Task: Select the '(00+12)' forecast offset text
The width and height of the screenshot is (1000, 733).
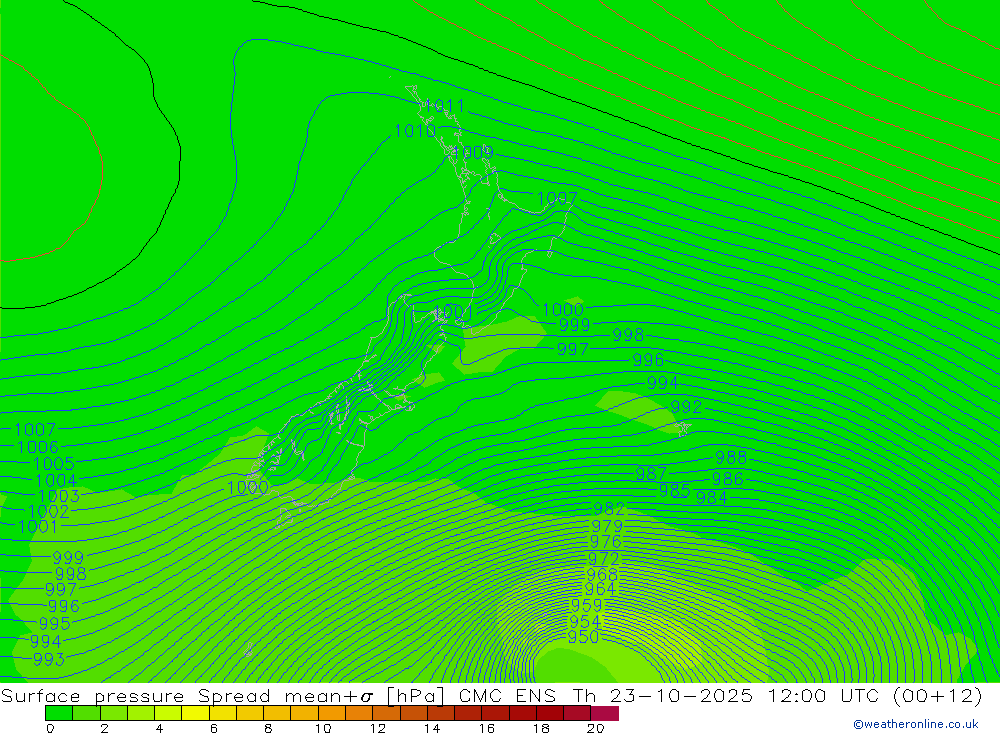Action: [x=938, y=695]
